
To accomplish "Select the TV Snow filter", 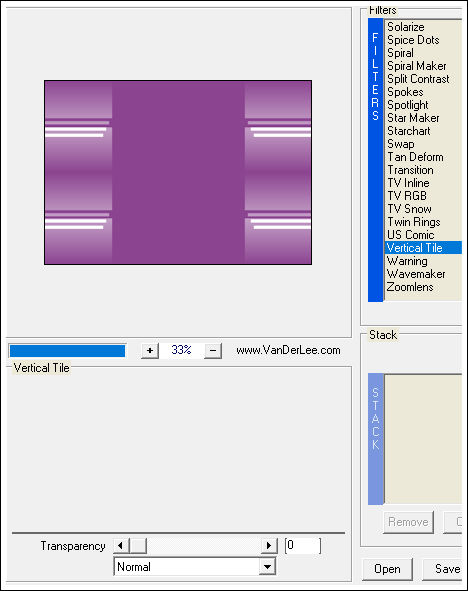I will click(409, 209).
